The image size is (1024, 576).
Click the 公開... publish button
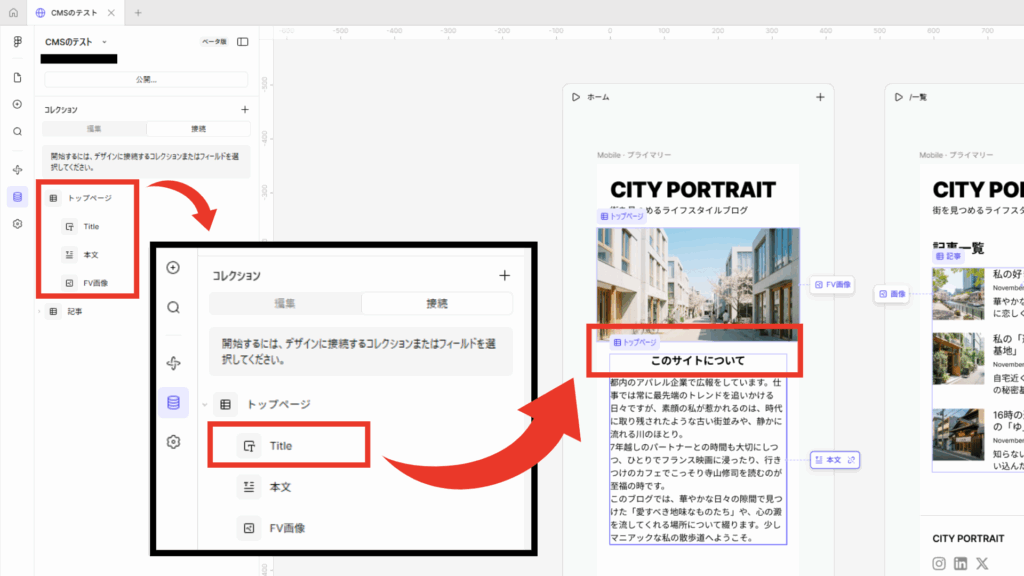(146, 79)
